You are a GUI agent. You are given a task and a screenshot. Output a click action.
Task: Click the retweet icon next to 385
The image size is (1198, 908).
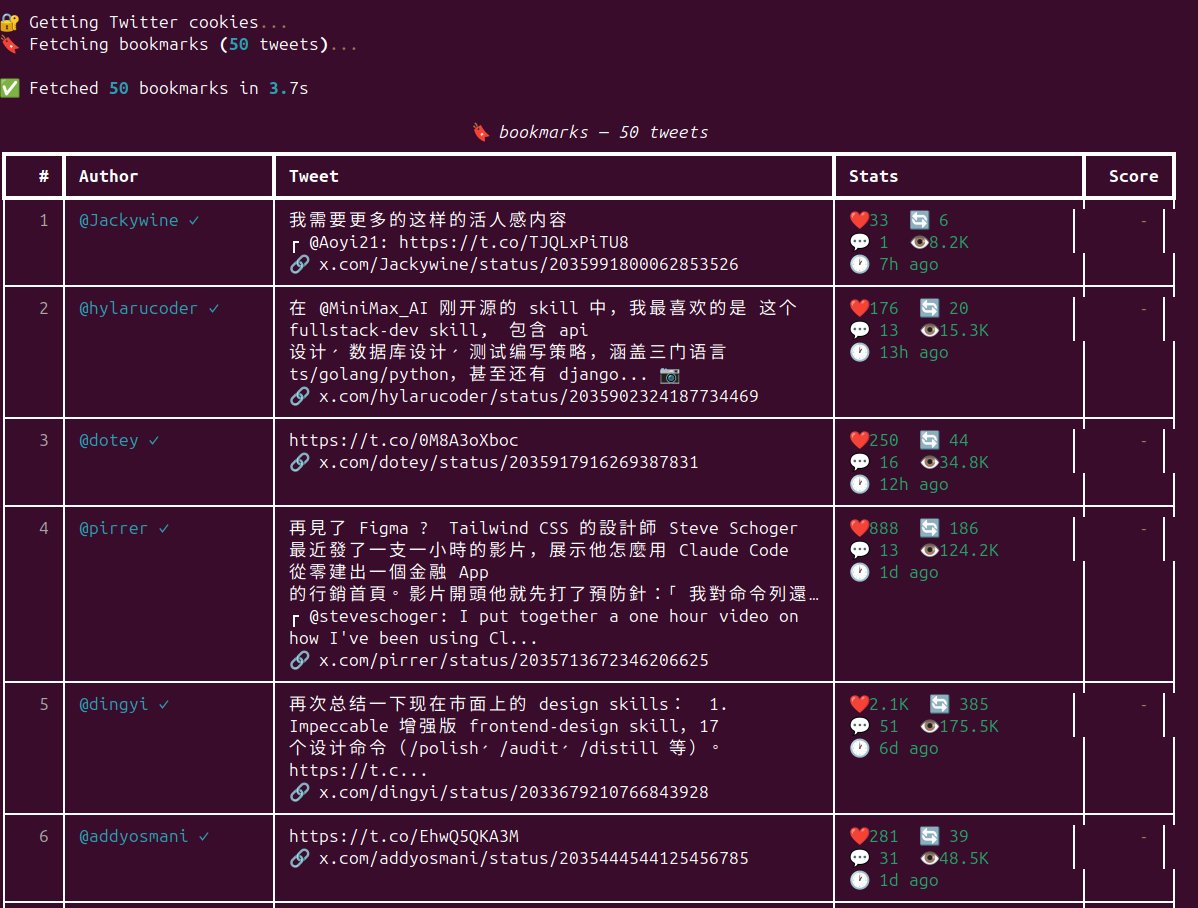[939, 704]
